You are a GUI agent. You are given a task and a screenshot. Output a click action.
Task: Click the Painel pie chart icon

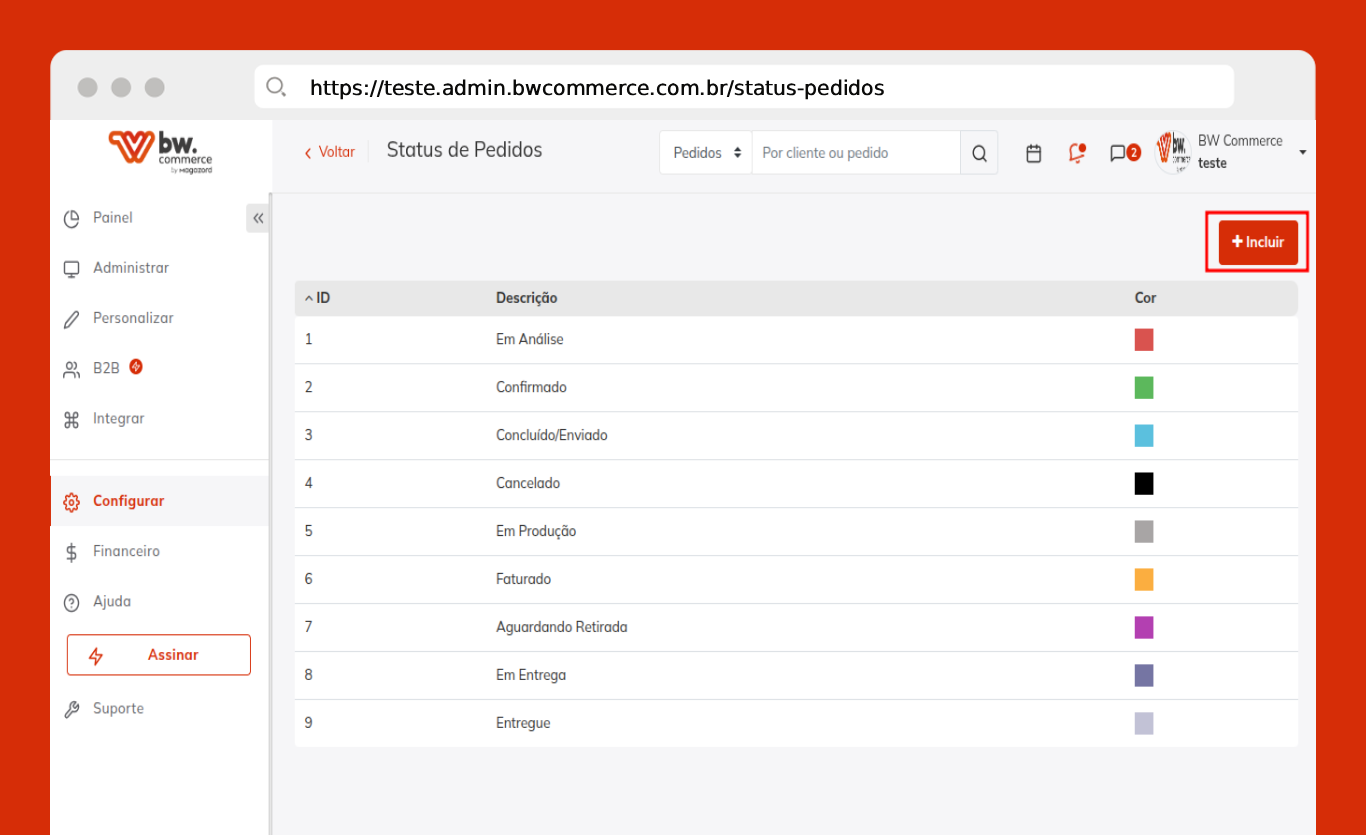(71, 218)
